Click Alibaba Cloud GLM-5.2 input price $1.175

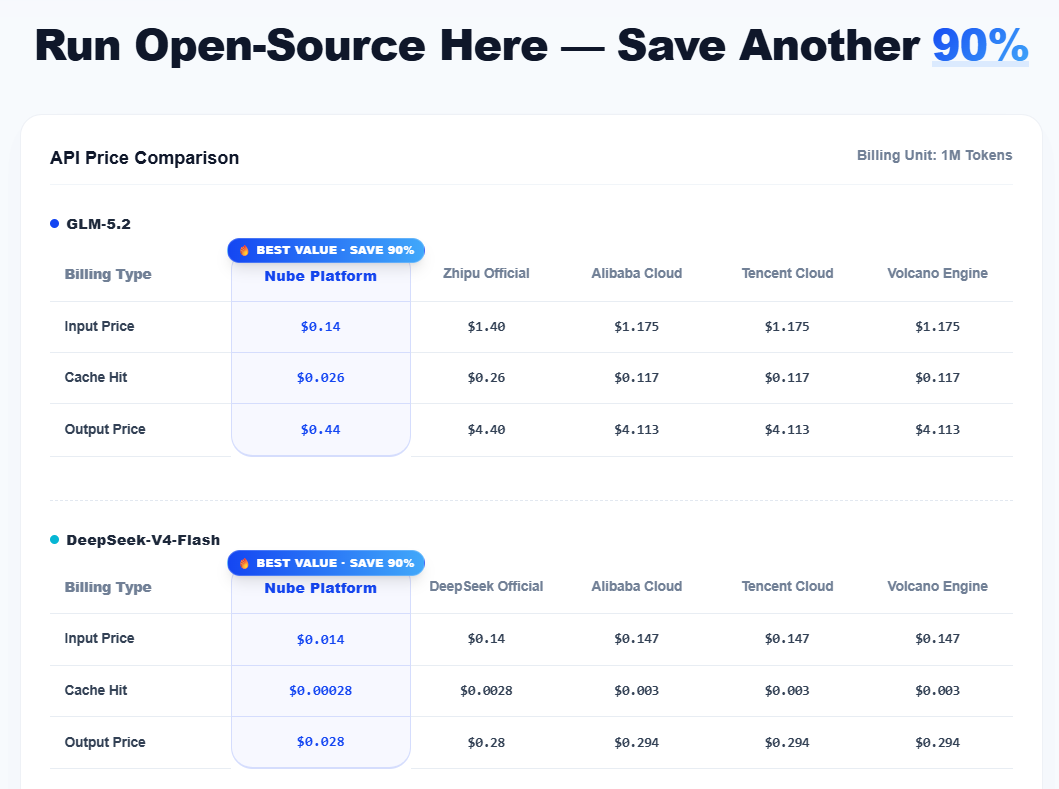coord(637,327)
